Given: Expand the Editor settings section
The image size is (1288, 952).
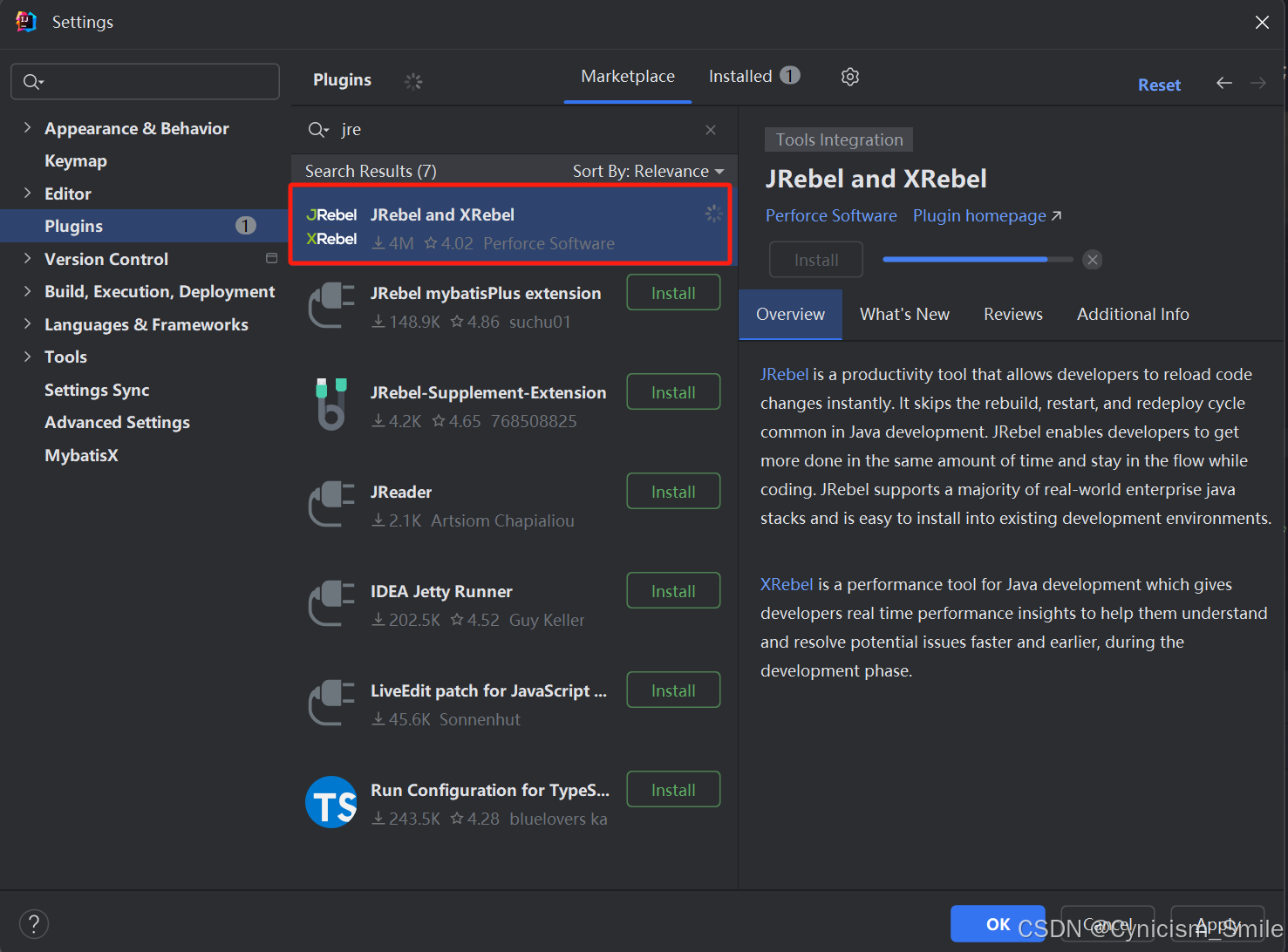Looking at the screenshot, I should tap(27, 194).
